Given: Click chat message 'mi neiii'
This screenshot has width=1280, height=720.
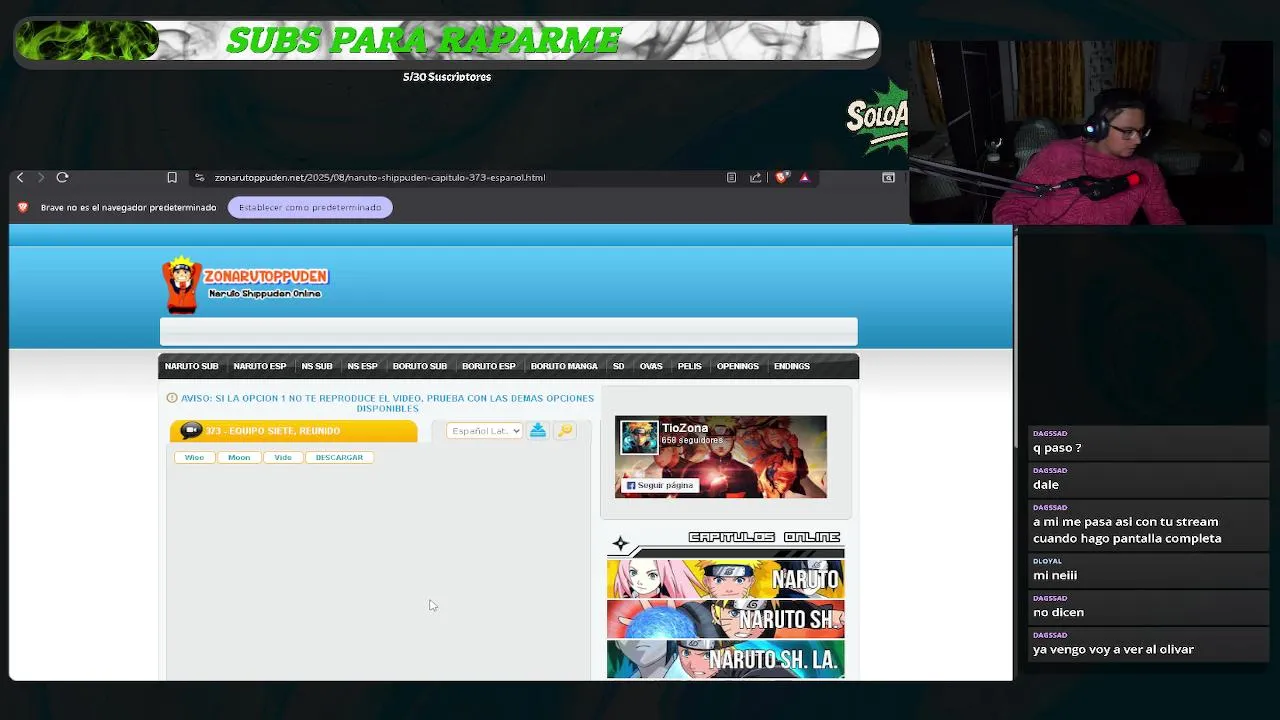Looking at the screenshot, I should 1055,575.
